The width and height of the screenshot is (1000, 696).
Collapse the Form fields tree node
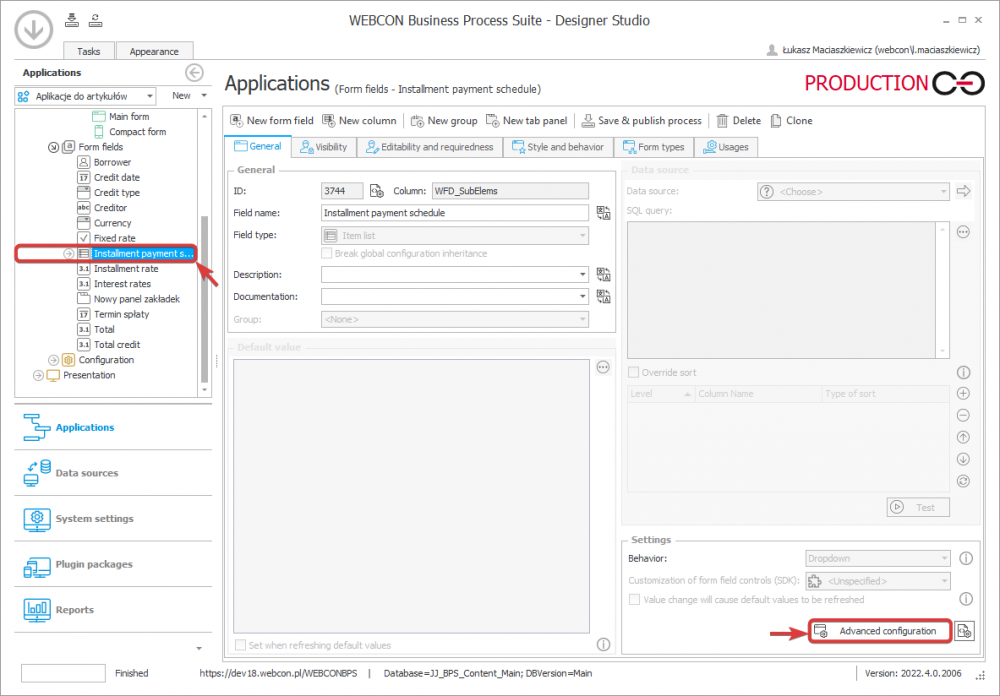(54, 147)
